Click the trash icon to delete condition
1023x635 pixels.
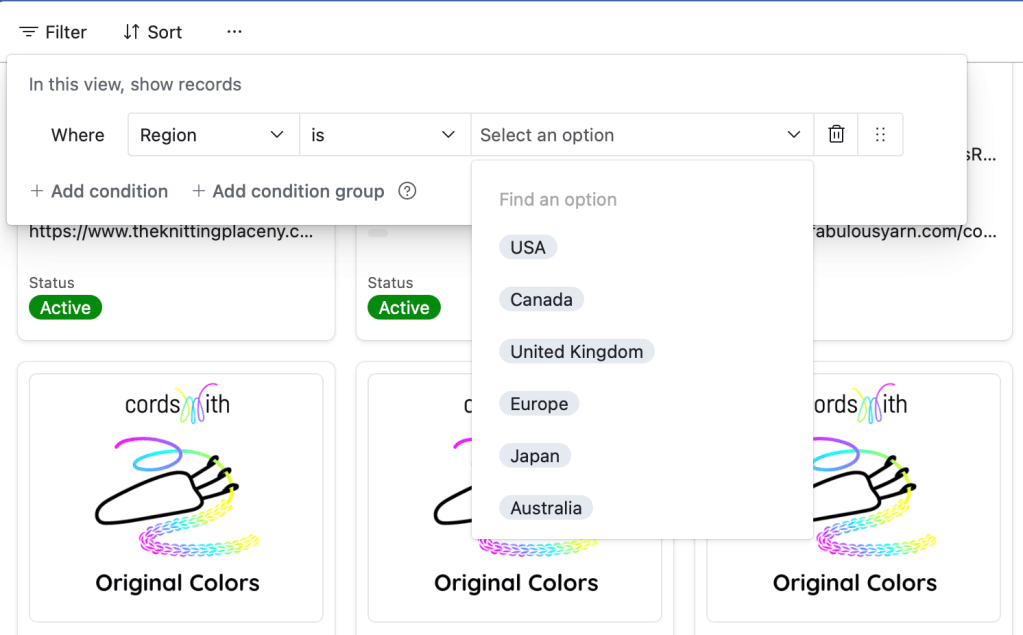click(837, 135)
